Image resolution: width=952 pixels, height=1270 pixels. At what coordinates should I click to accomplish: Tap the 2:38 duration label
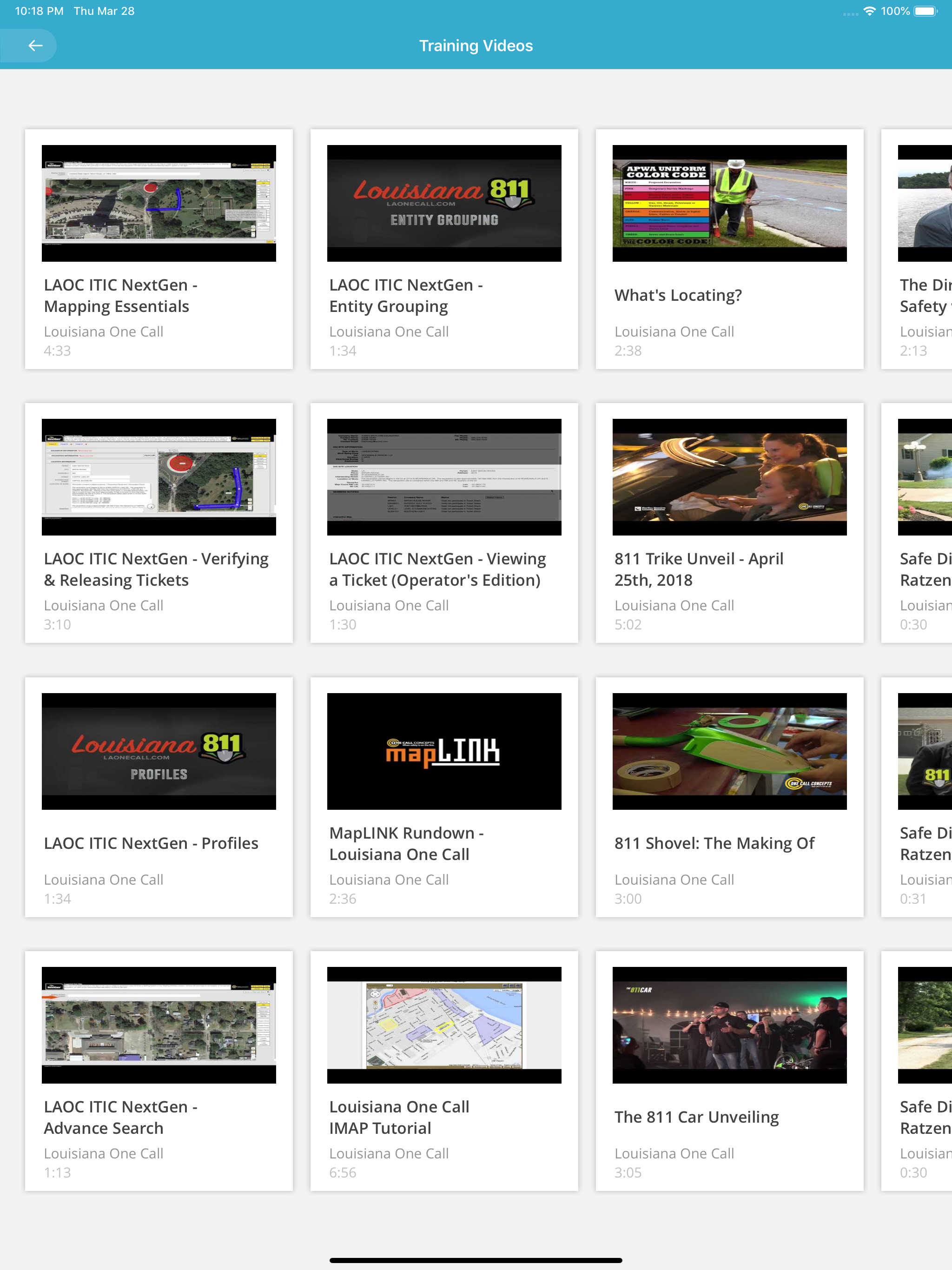[x=628, y=351]
